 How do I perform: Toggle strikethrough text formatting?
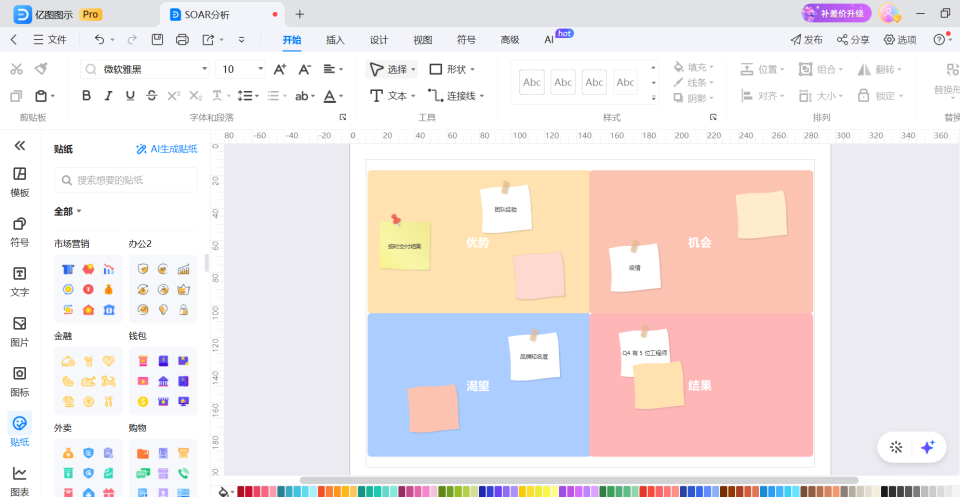(x=151, y=96)
